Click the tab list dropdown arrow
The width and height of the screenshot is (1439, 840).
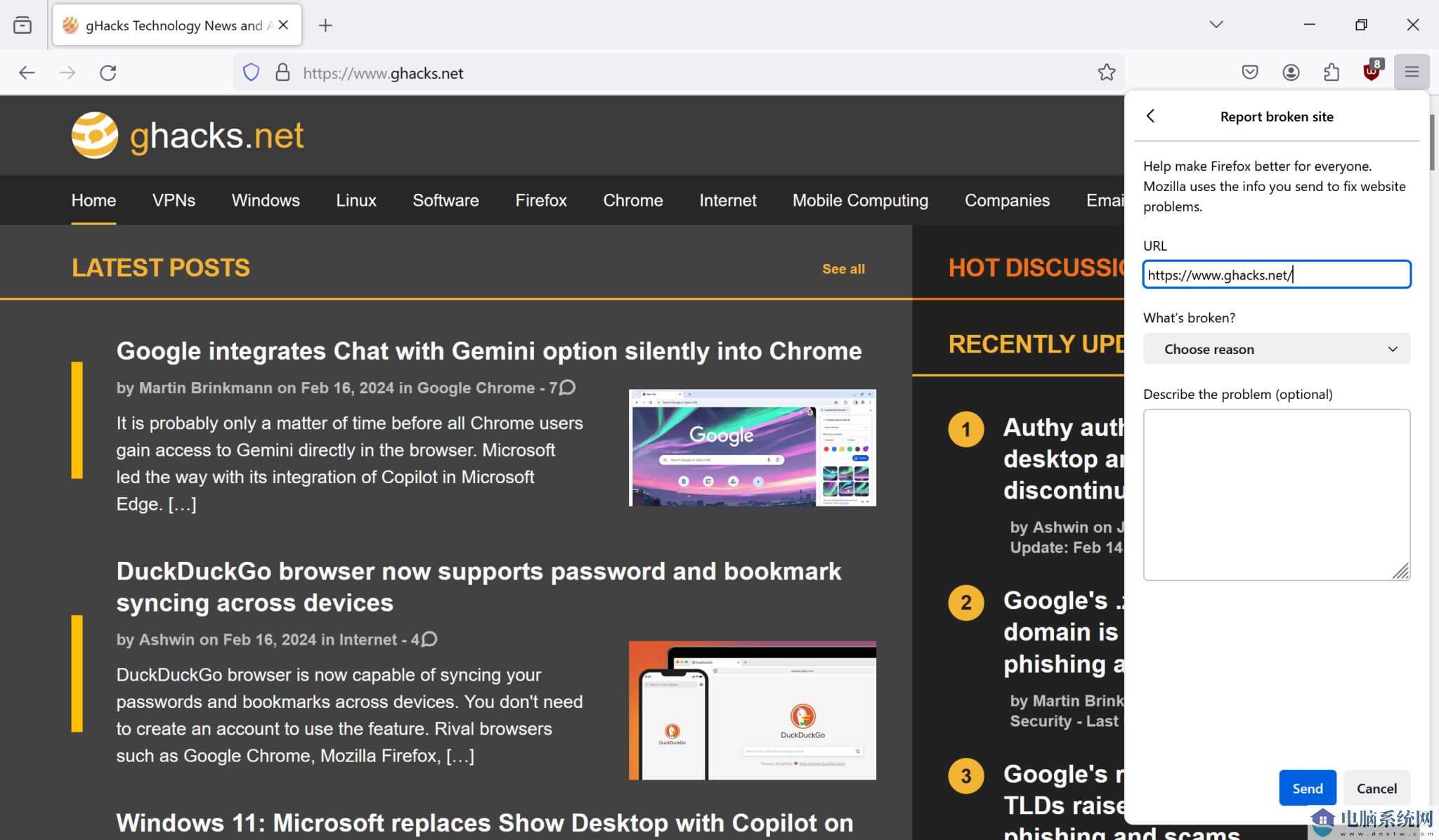click(x=1215, y=24)
